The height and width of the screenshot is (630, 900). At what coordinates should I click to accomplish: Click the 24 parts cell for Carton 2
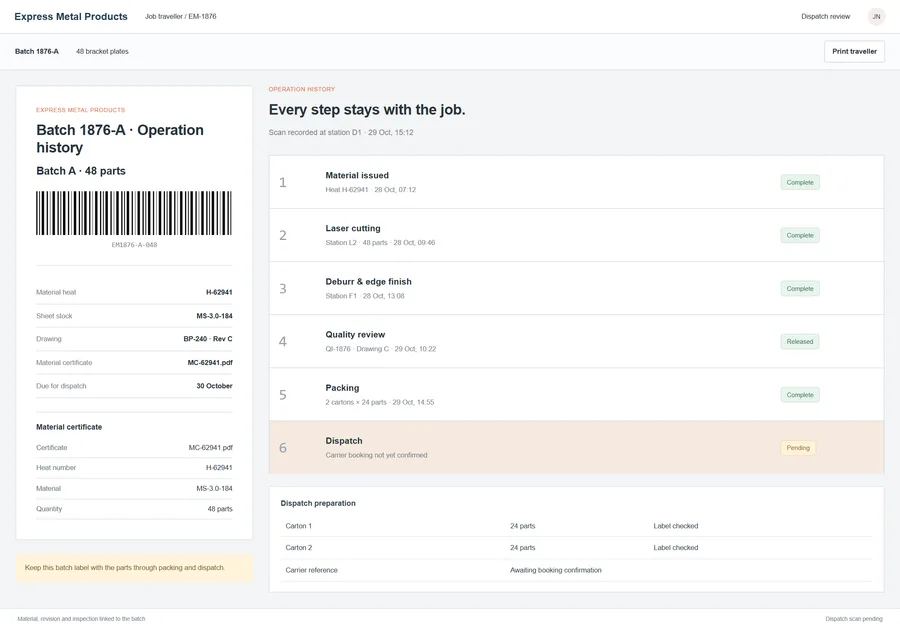pos(522,548)
